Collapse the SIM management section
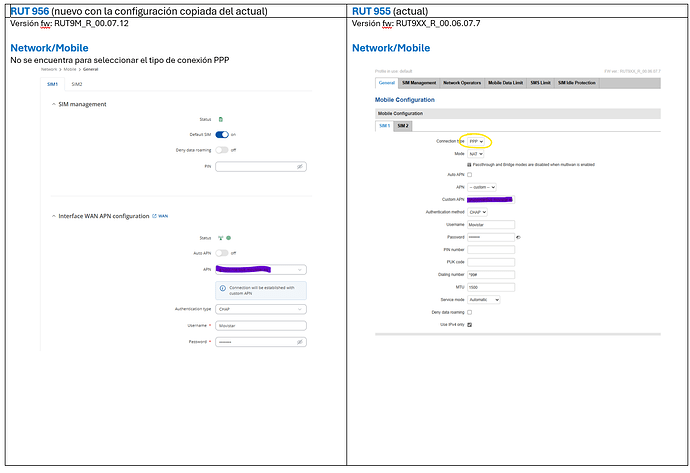This screenshot has height=473, width=690. pos(54,104)
